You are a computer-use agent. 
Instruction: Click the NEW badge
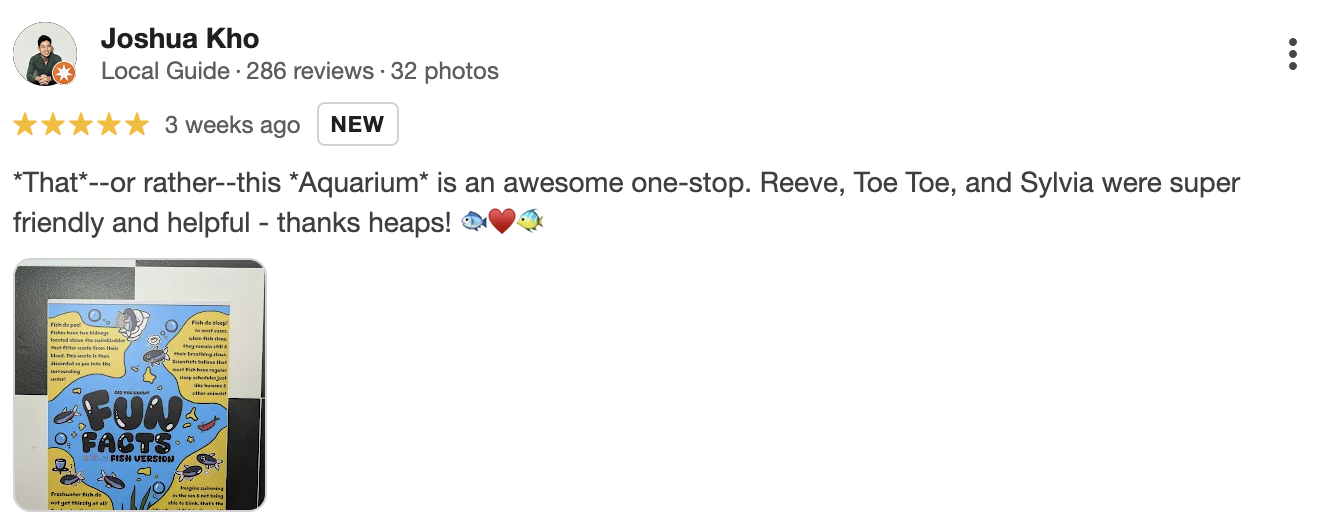pos(358,124)
